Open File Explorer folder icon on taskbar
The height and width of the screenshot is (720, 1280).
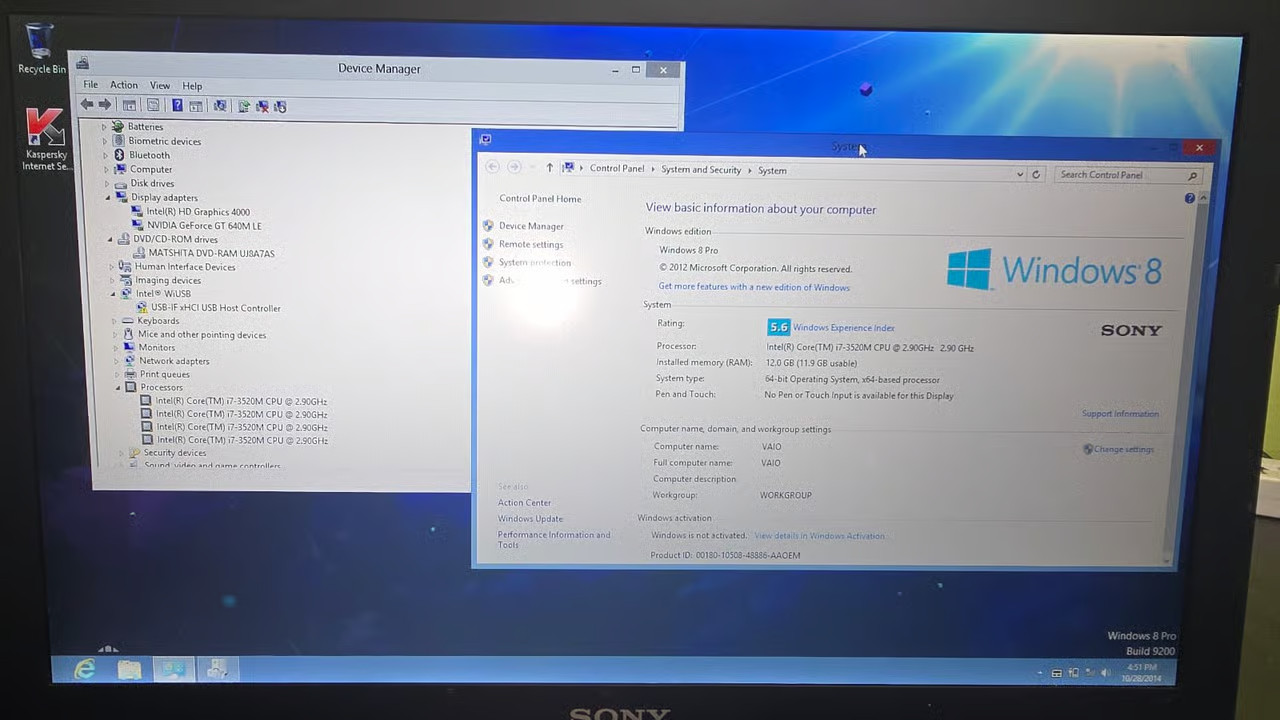[129, 669]
